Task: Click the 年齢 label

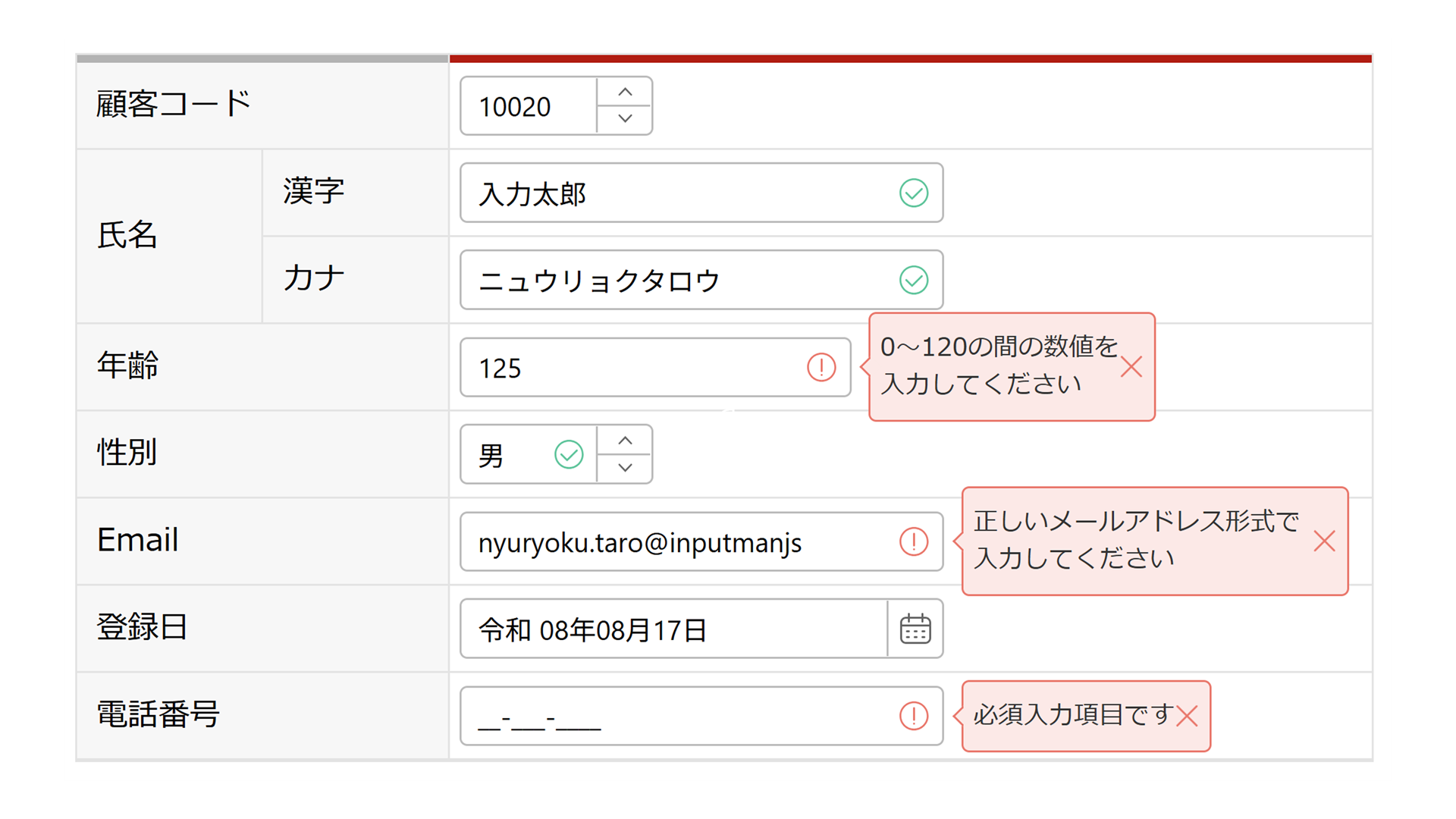Action: pyautogui.click(x=127, y=365)
